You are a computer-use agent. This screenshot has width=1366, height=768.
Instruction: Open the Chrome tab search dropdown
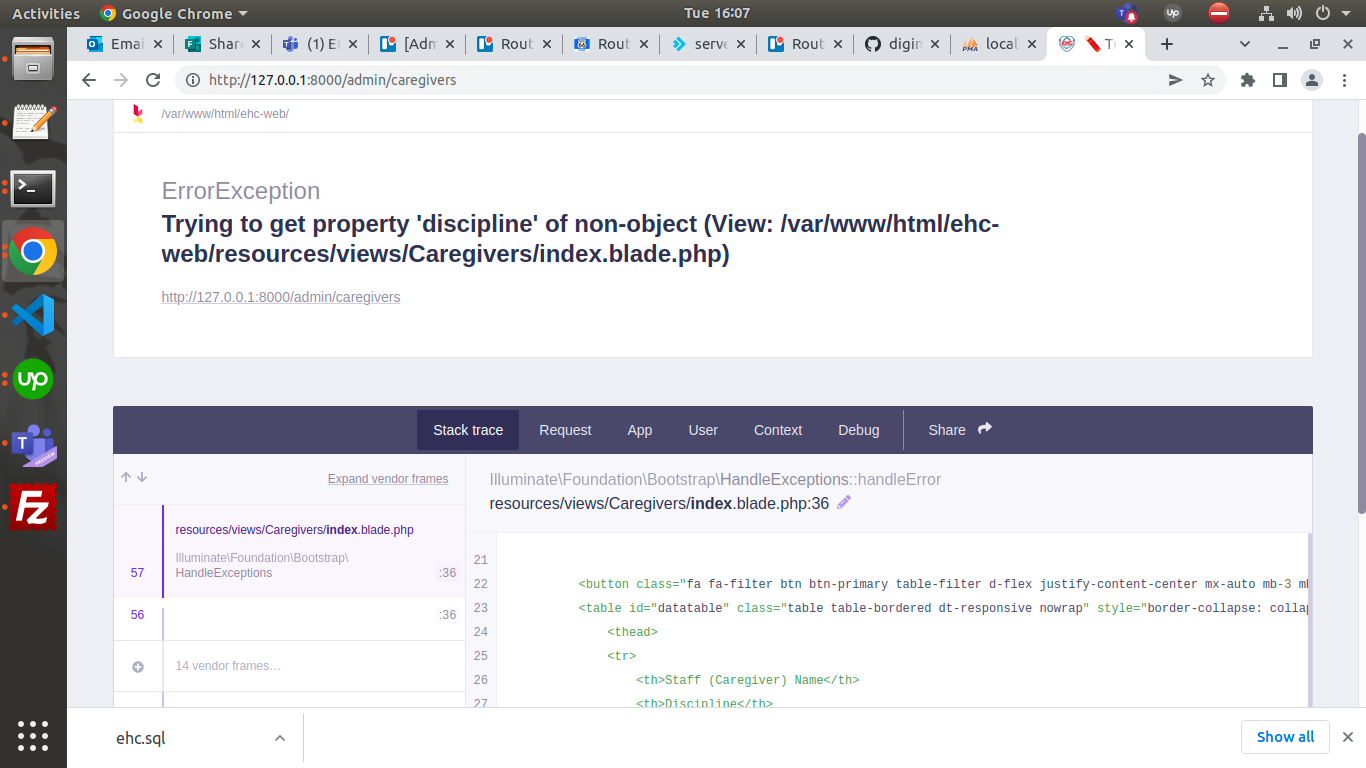[1245, 44]
